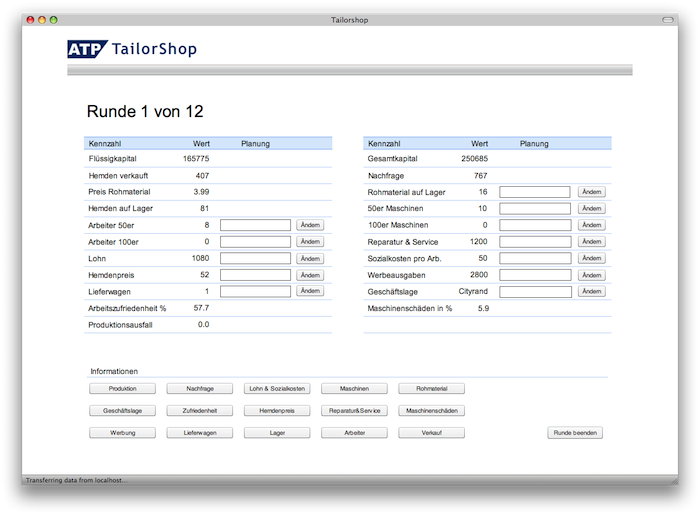Open Hemdenpreis info button in Informationen

pyautogui.click(x=277, y=411)
